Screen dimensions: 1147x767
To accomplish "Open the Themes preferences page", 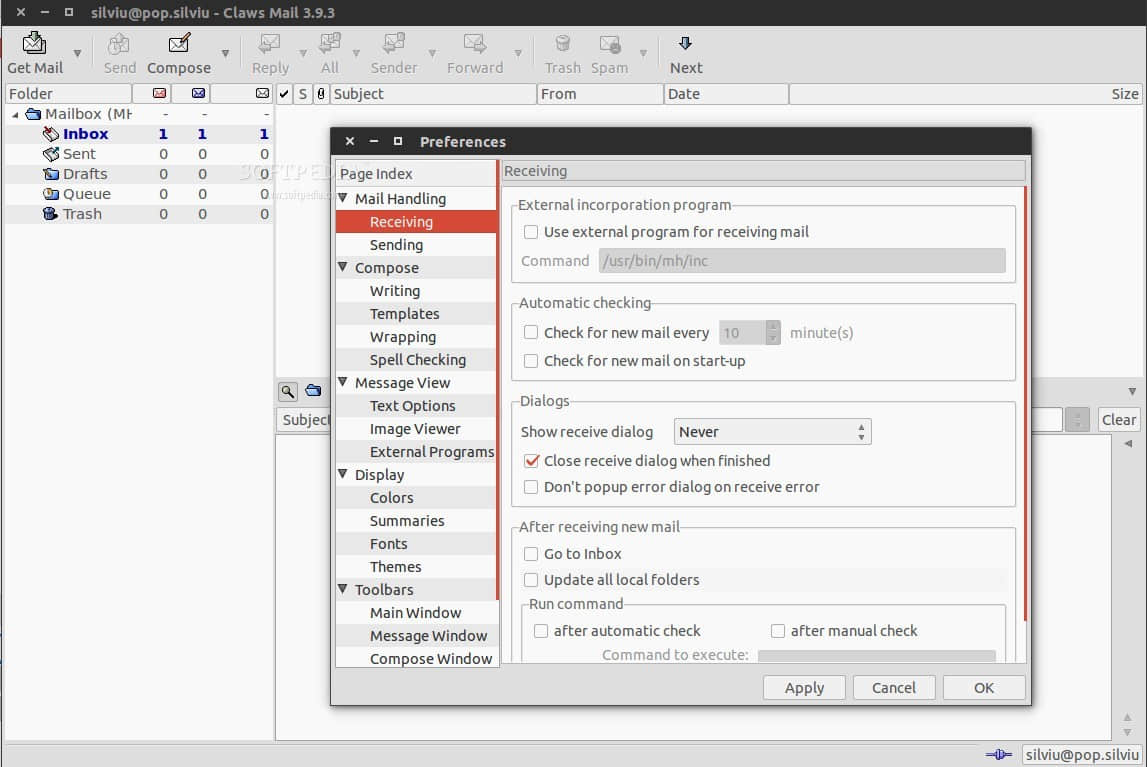I will [x=395, y=567].
